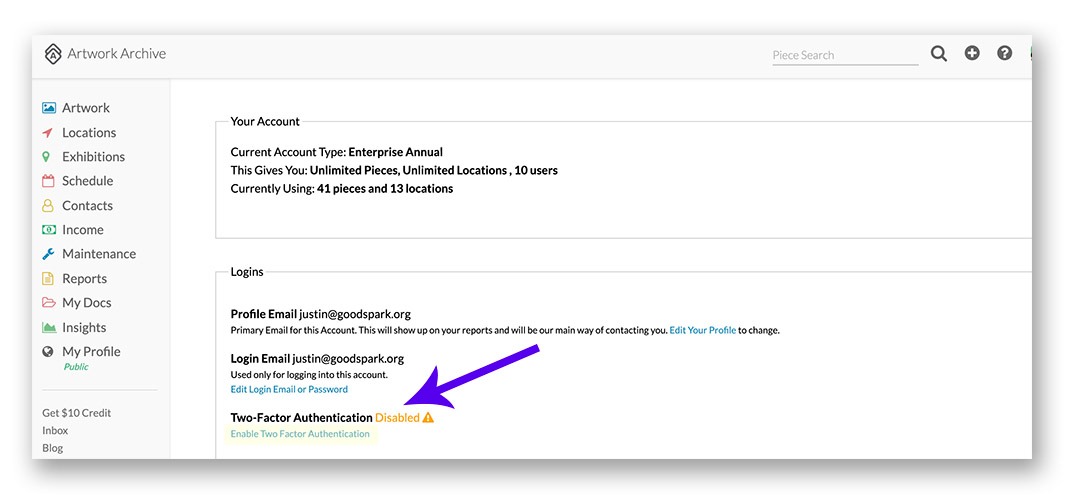1067x499 pixels.
Task: Go to Locations in sidebar
Action: click(x=89, y=133)
